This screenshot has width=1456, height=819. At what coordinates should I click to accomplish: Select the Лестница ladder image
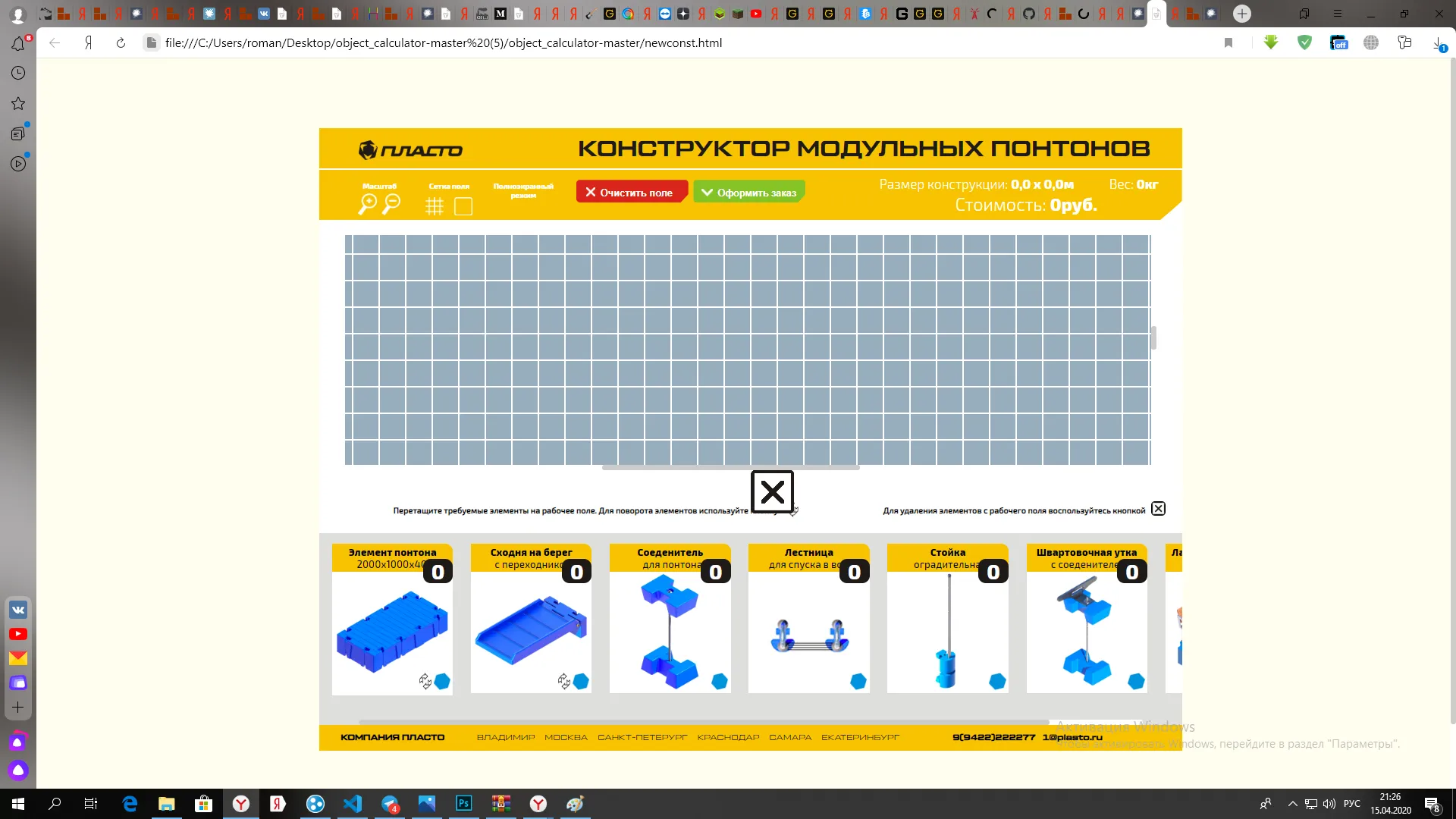coord(809,635)
